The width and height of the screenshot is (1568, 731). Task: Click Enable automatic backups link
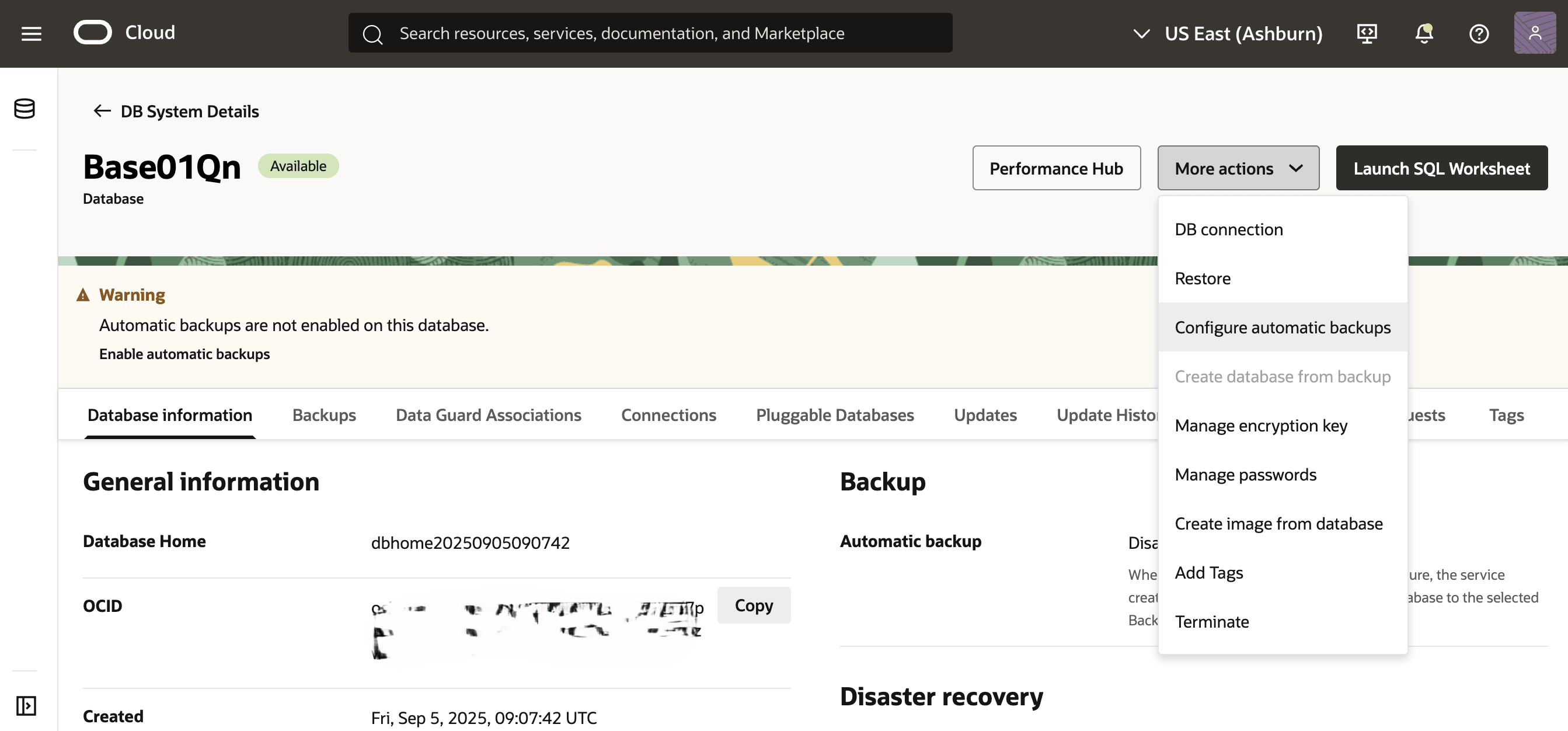[184, 354]
